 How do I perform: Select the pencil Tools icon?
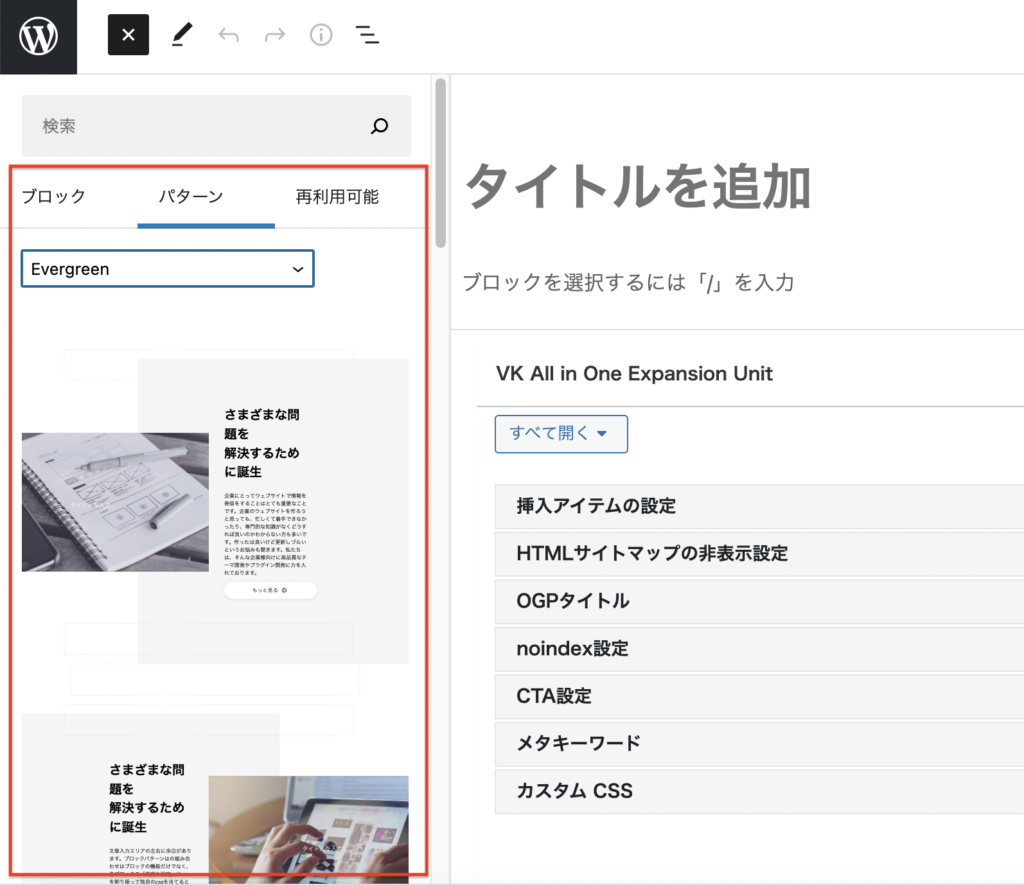point(180,36)
